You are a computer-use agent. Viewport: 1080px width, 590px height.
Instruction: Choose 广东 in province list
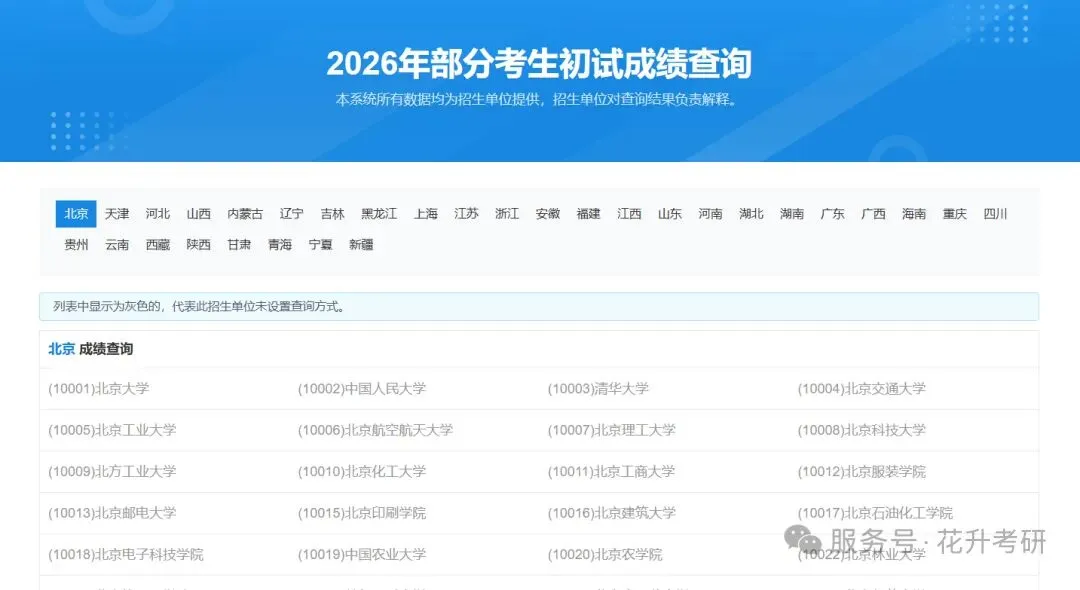pyautogui.click(x=833, y=214)
